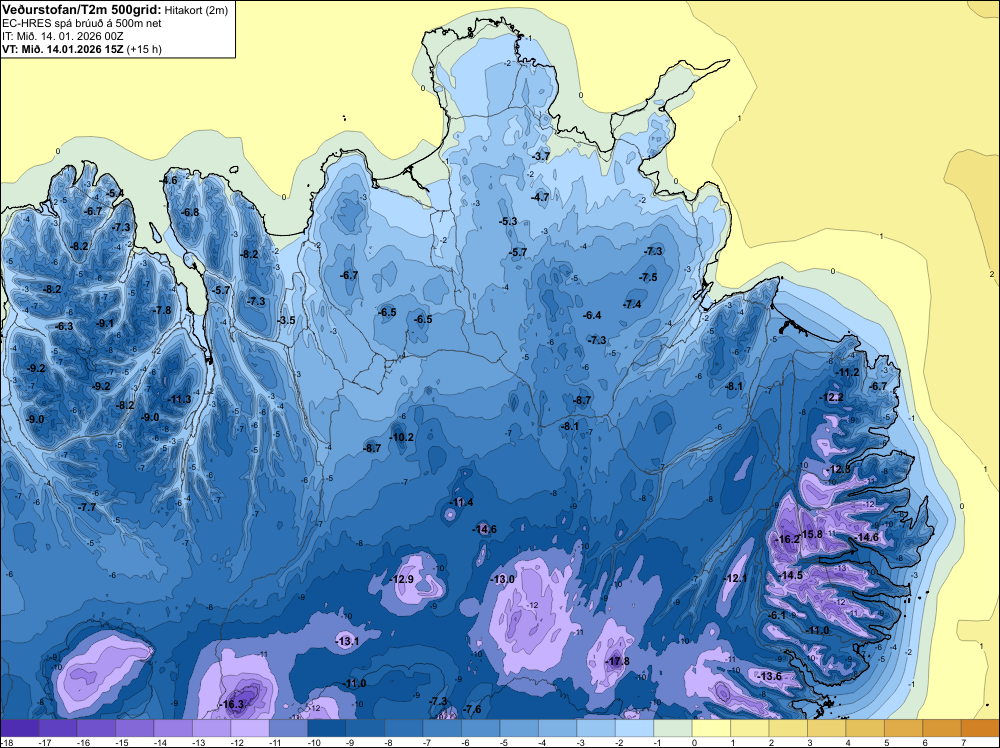Click the -13.0 temperature label
The width and height of the screenshot is (1000, 748).
[502, 579]
